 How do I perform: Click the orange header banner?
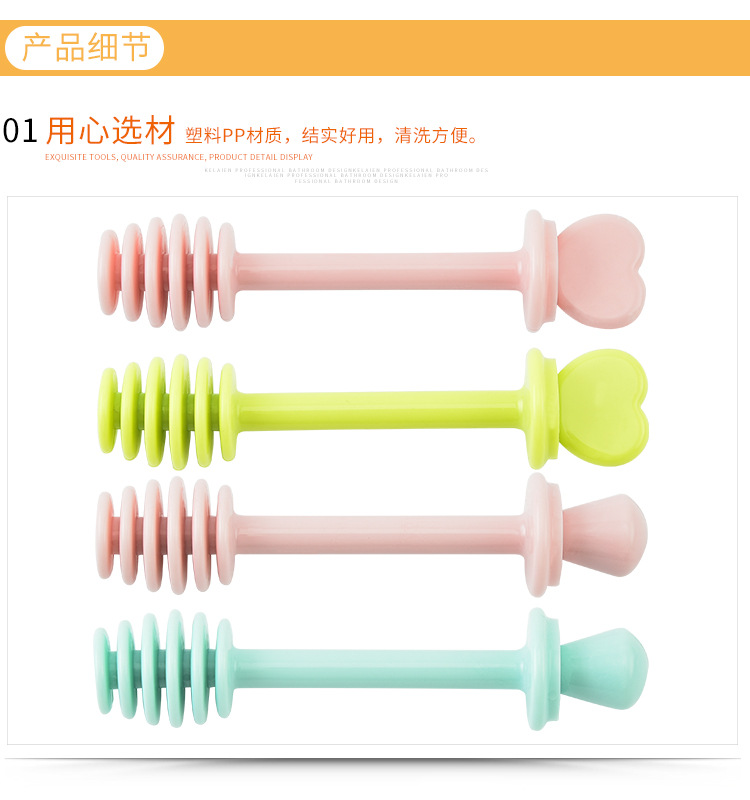tap(375, 48)
